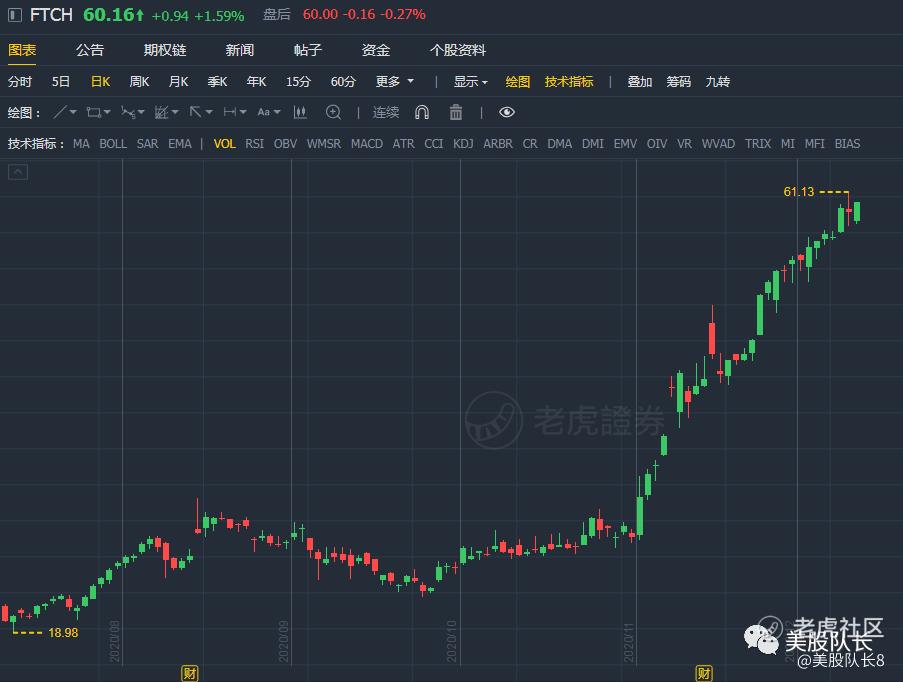Select the 月K monthly timeframe
Image resolution: width=903 pixels, height=682 pixels.
coord(179,81)
